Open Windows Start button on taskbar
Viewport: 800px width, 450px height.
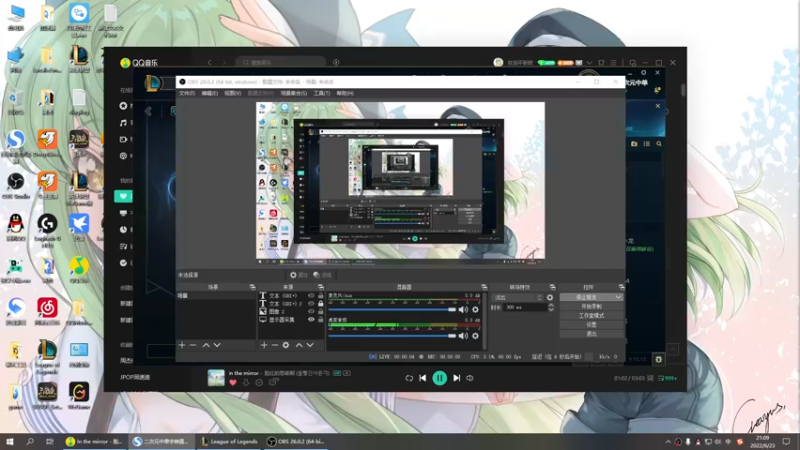tap(9, 441)
